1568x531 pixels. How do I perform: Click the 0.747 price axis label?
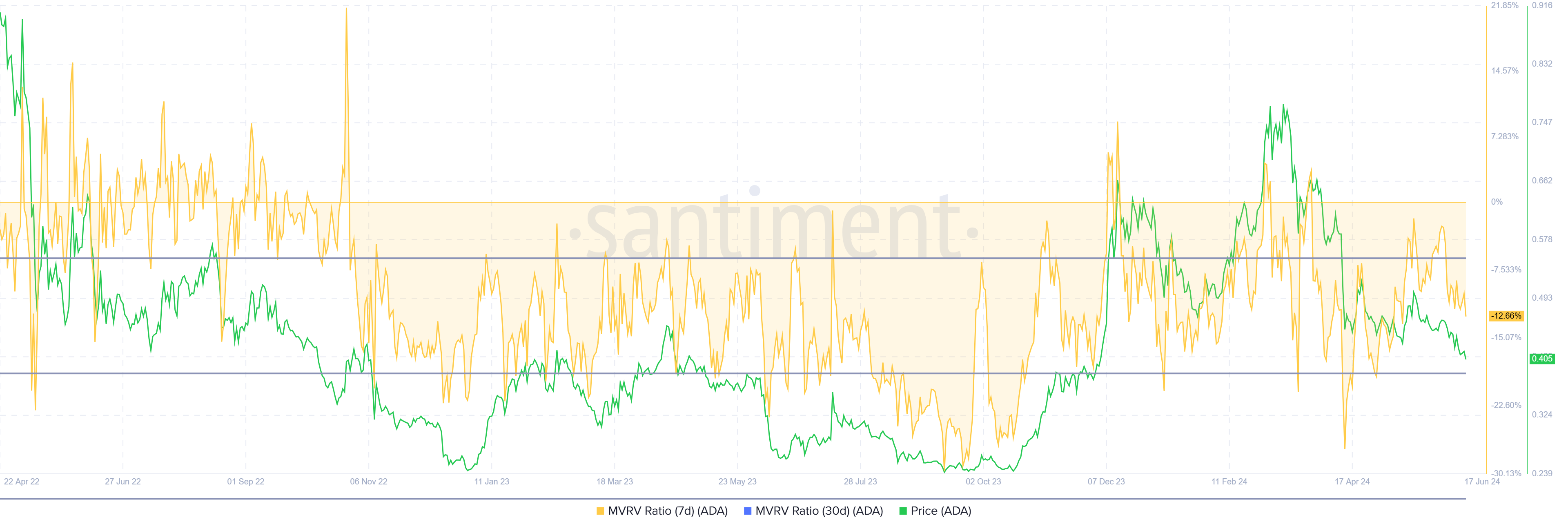[1542, 123]
